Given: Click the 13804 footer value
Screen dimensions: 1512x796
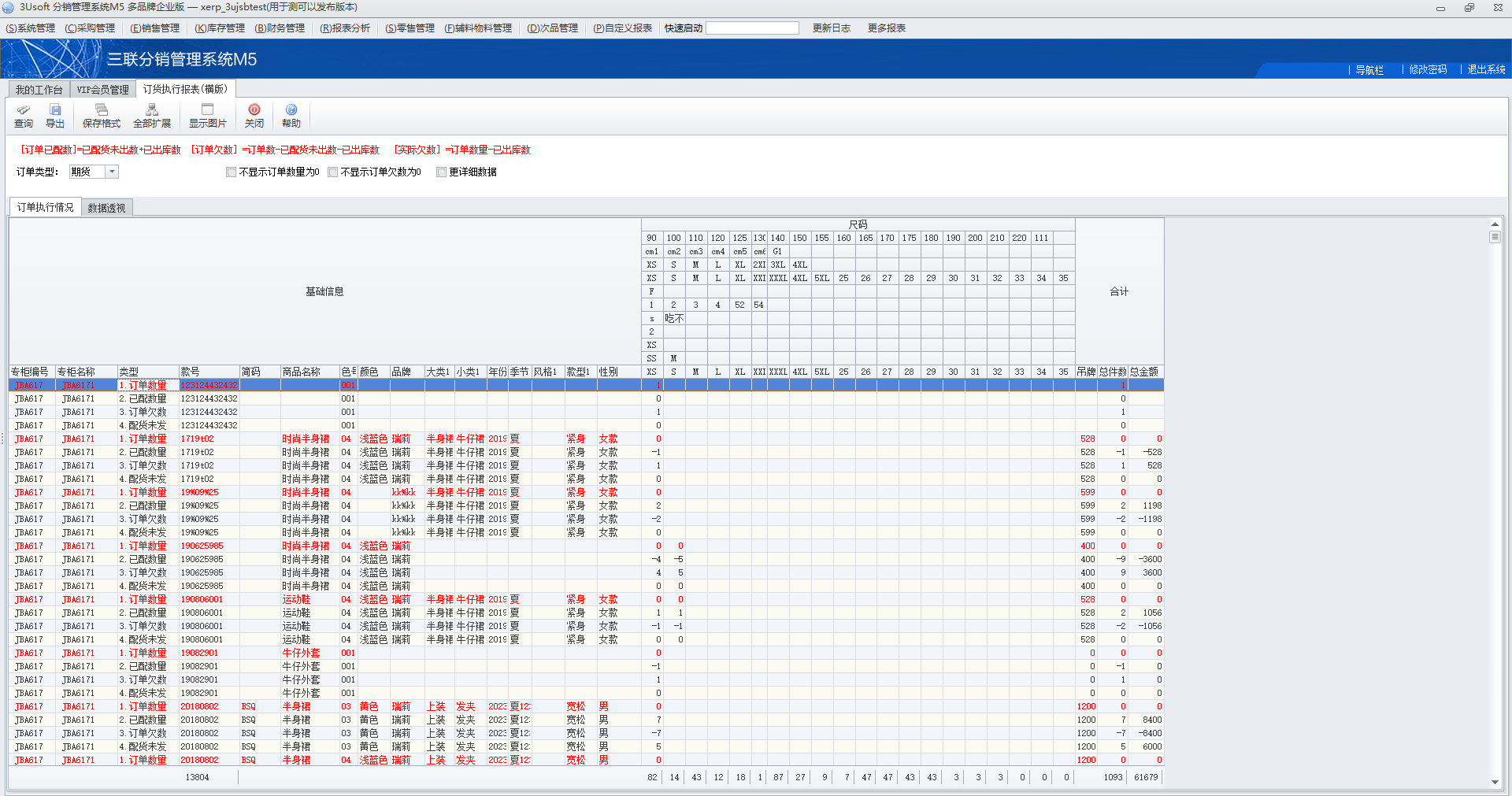Looking at the screenshot, I should coord(197,777).
